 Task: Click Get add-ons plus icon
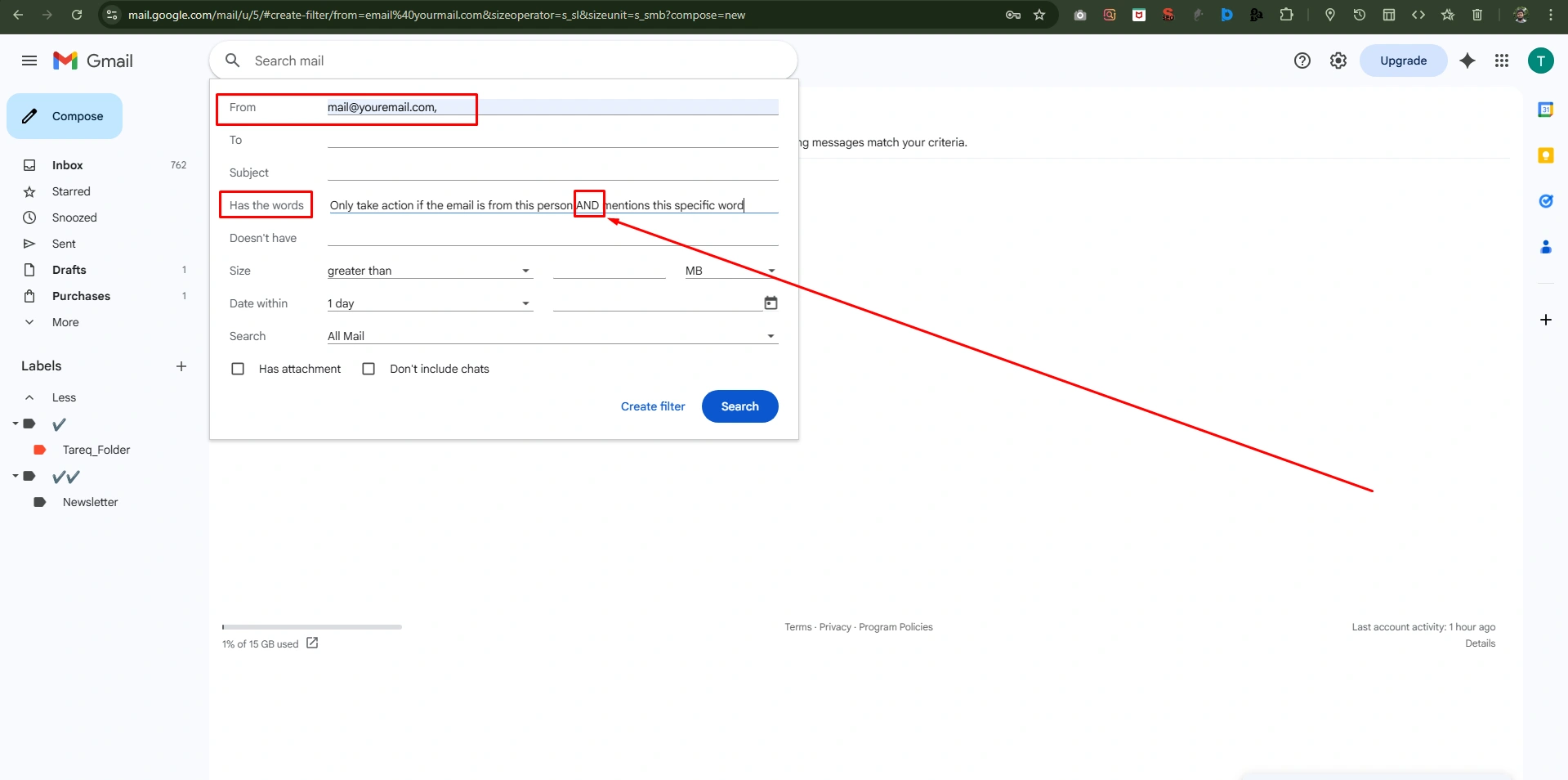pos(1546,320)
